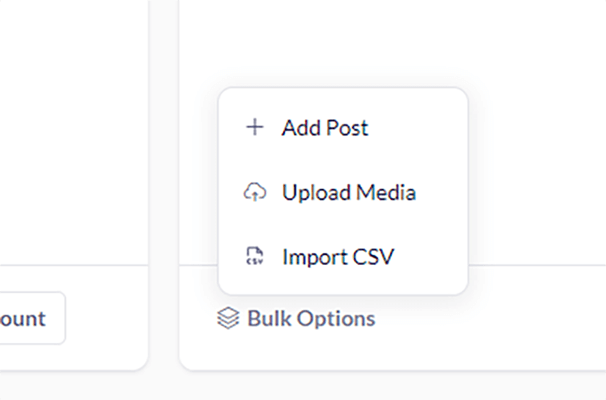606x400 pixels.
Task: Click empty space inside the left card
Action: click(x=70, y=130)
